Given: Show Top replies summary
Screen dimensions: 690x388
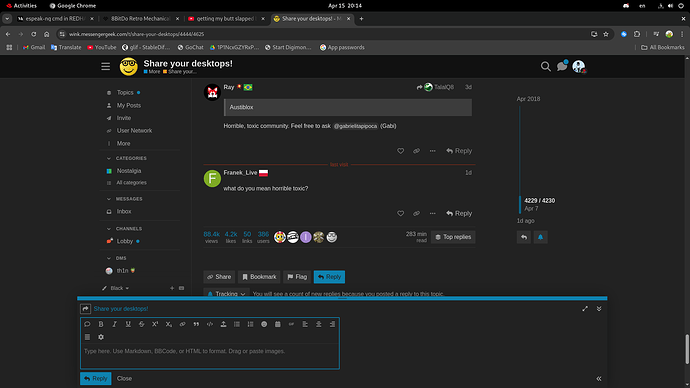Looking at the screenshot, I should pyautogui.click(x=453, y=237).
